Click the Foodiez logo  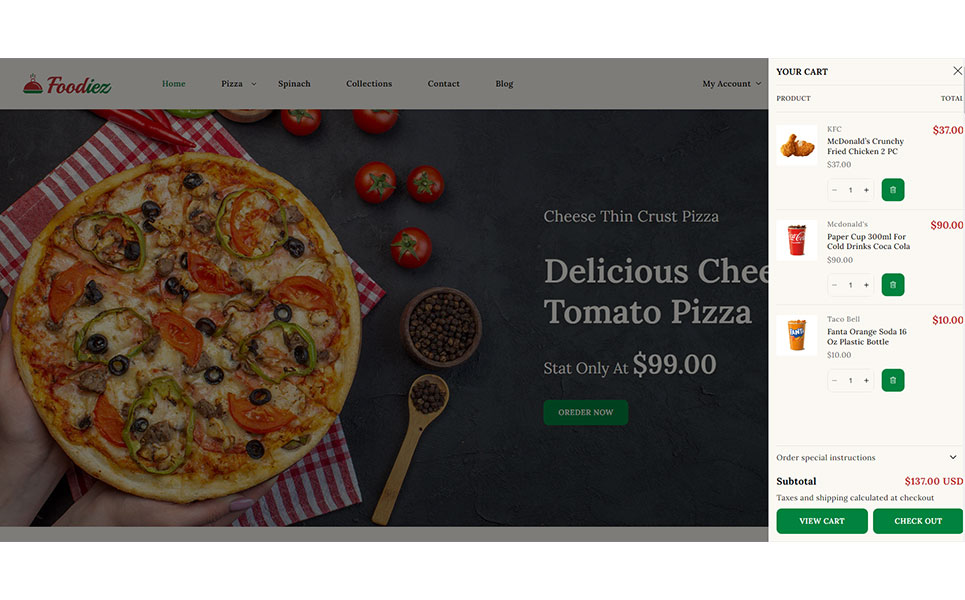tap(67, 84)
